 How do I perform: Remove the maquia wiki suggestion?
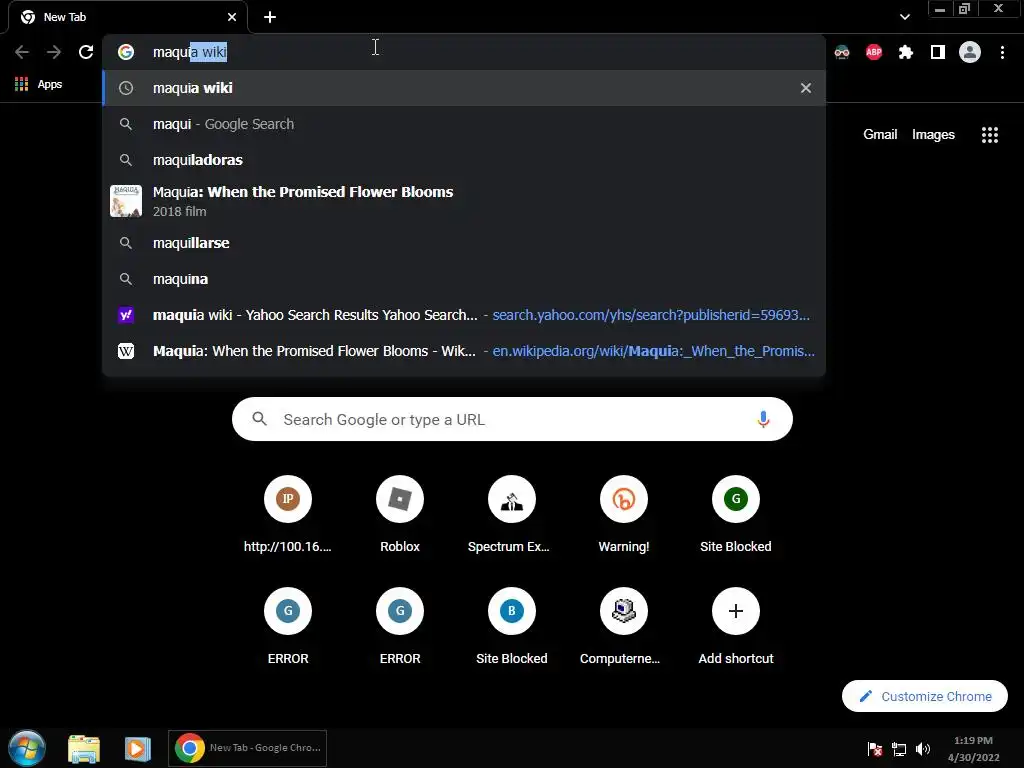point(806,88)
